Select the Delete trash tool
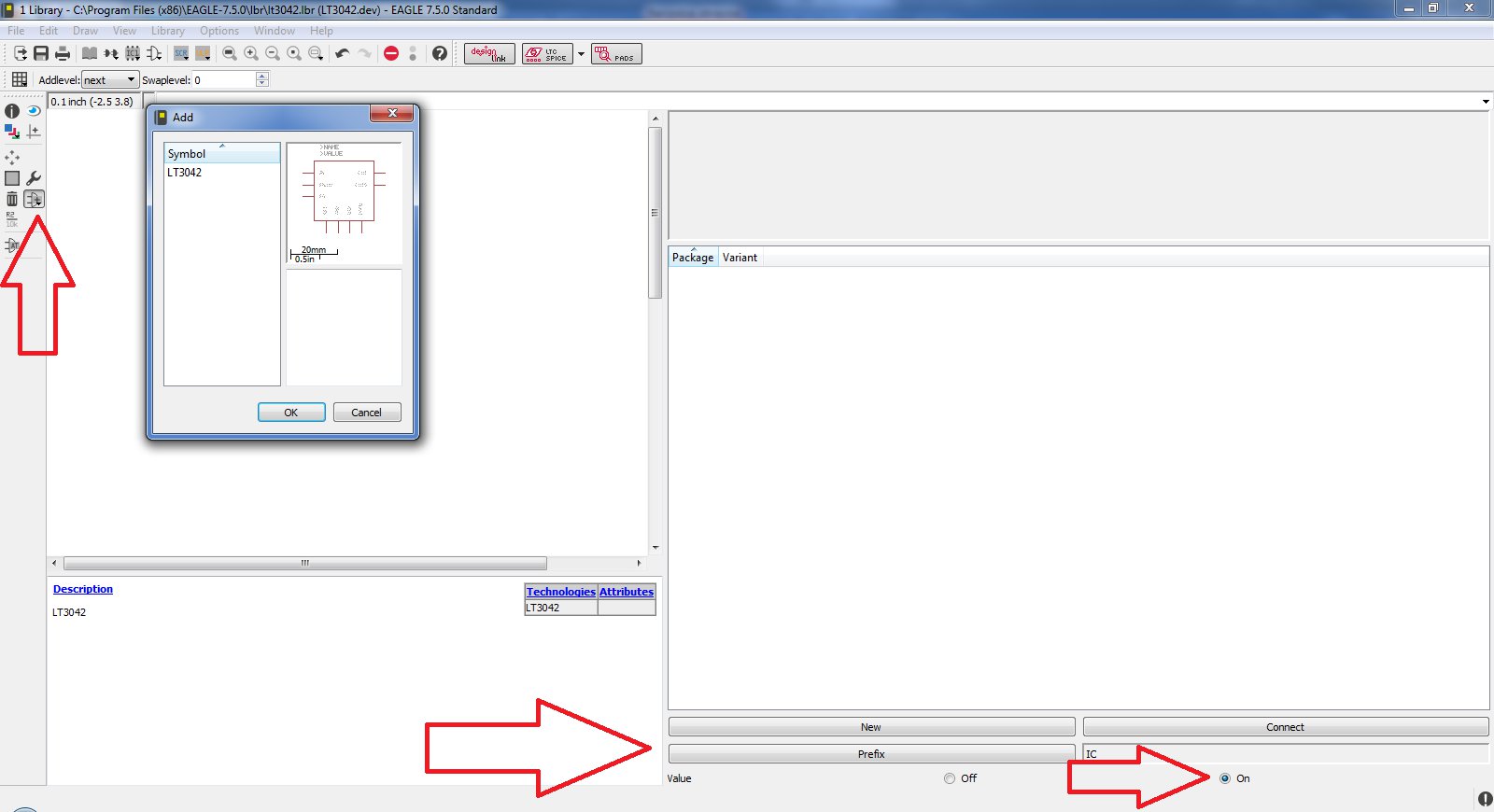Viewport: 1494px width, 812px height. coord(12,199)
